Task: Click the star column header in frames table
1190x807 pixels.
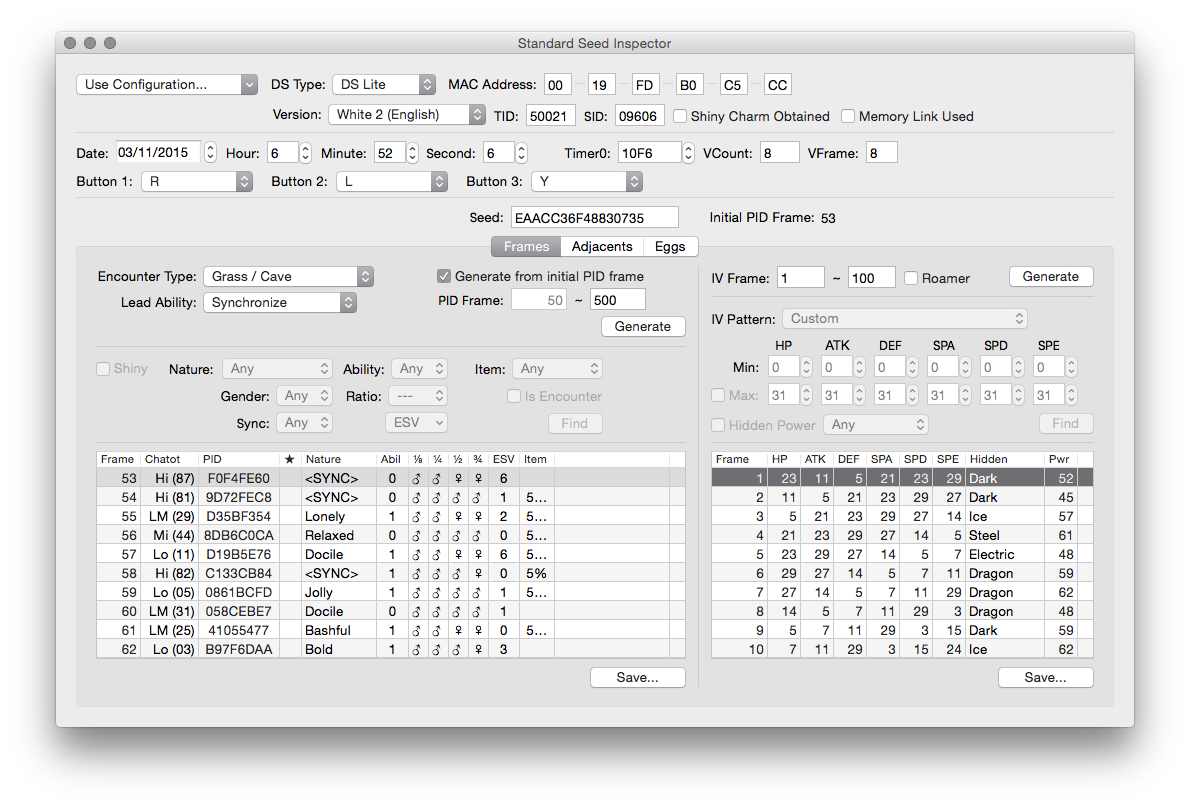Action: coord(289,459)
